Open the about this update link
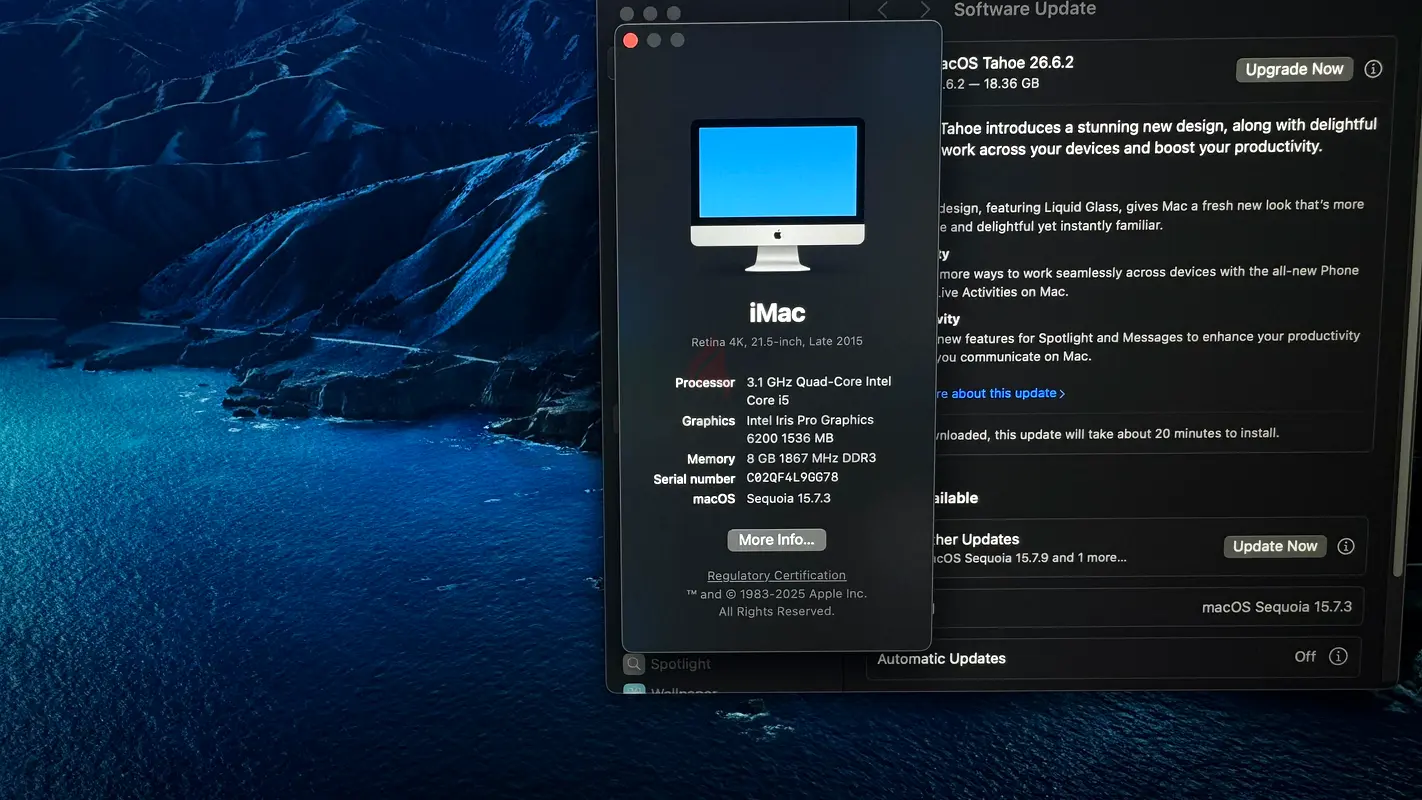The image size is (1422, 800). pyautogui.click(x=1000, y=394)
